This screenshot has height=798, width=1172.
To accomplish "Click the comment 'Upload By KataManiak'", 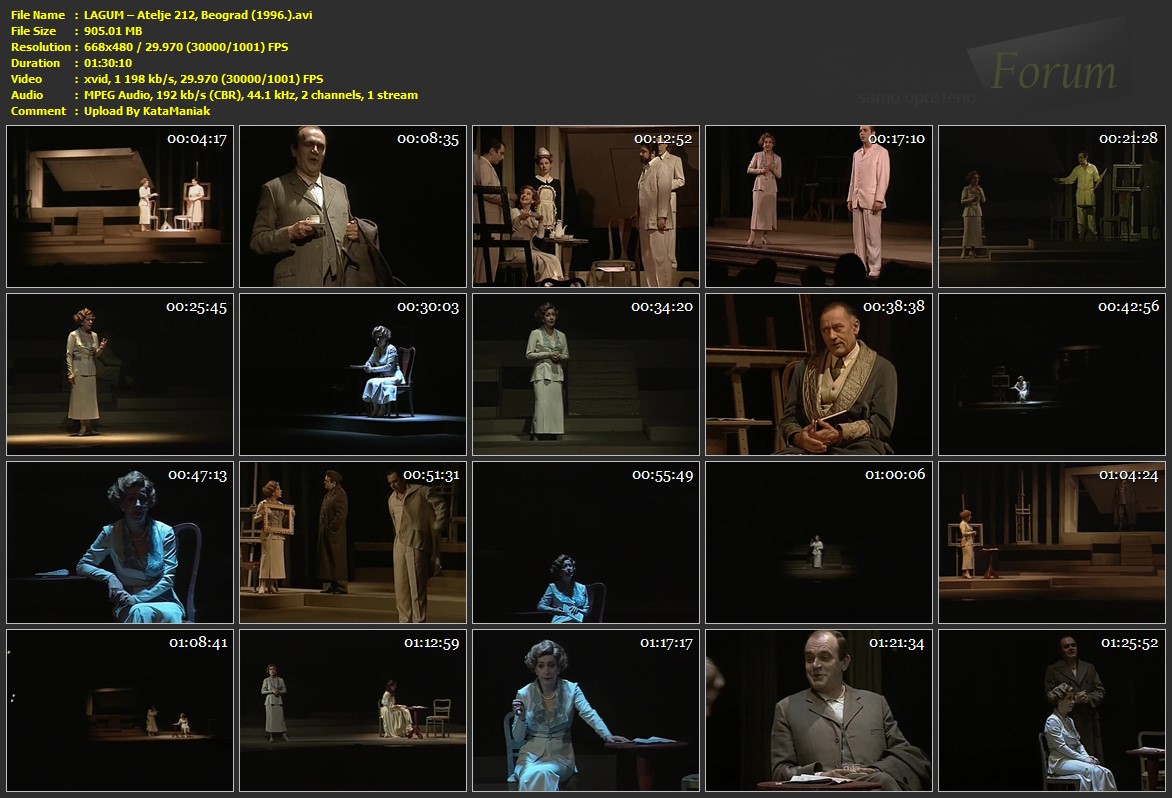I will pyautogui.click(x=146, y=111).
